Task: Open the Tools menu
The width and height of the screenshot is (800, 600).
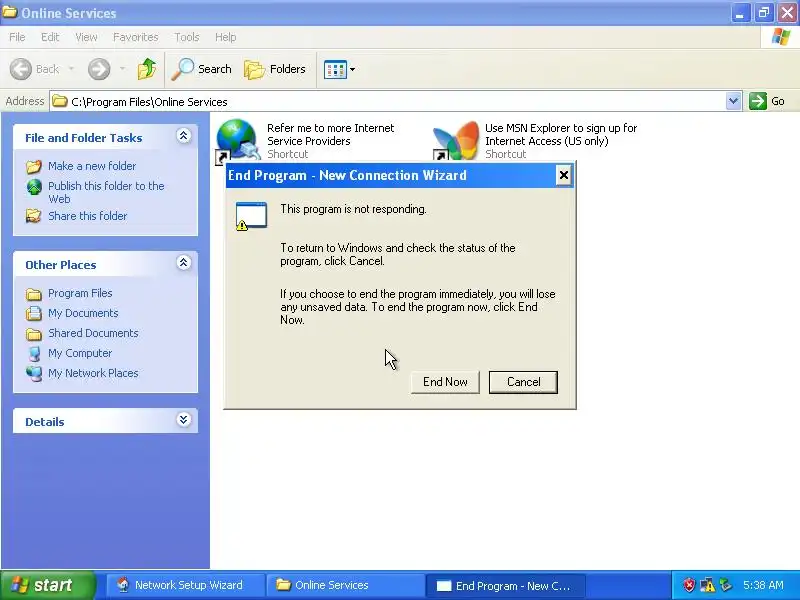Action: (187, 37)
